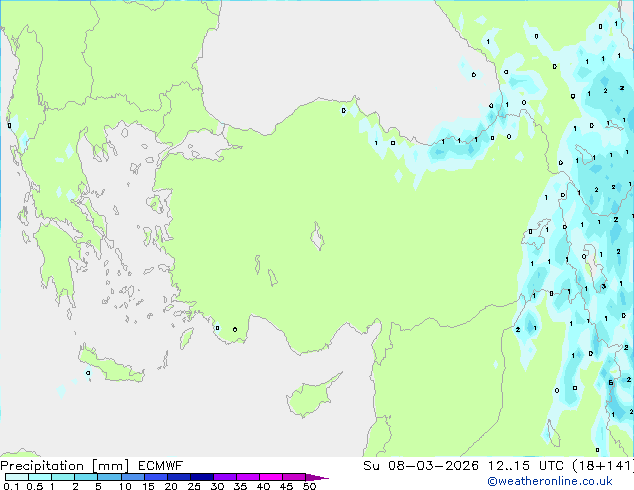This screenshot has width=634, height=490.
Task: Click the 20–25 mm legend swatch
Action: point(178,477)
